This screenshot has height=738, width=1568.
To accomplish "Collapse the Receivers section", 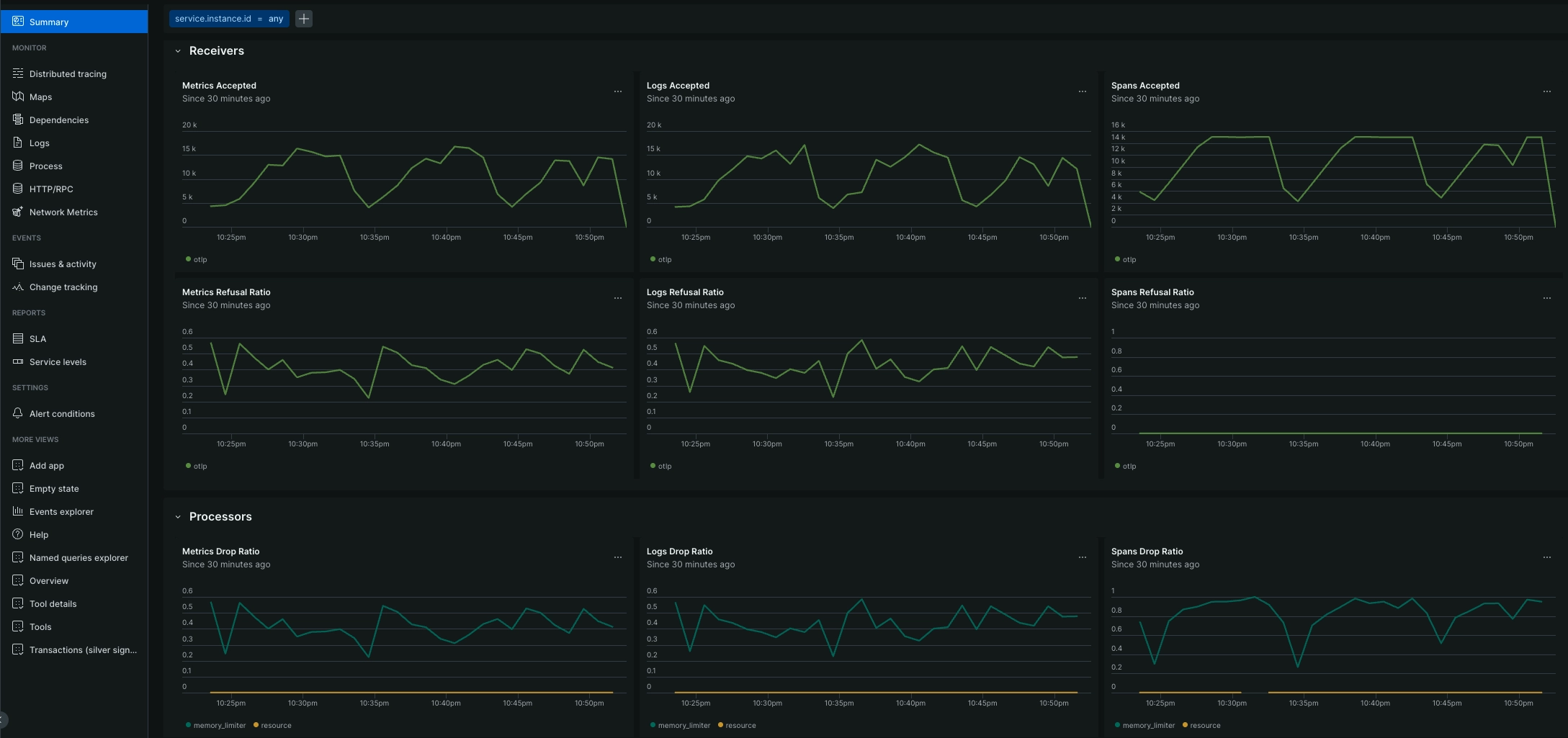I will [x=177, y=50].
